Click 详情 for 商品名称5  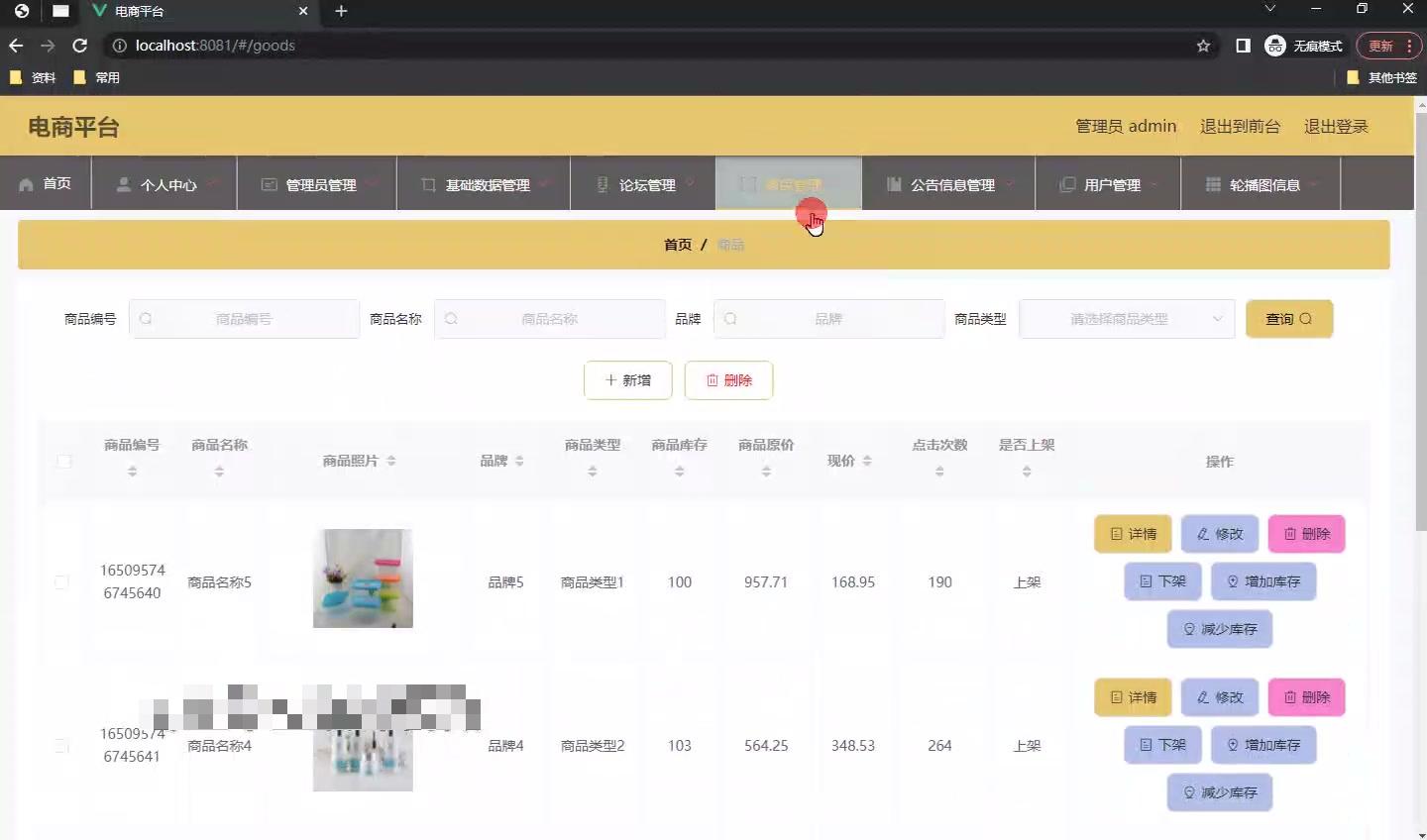(1133, 534)
